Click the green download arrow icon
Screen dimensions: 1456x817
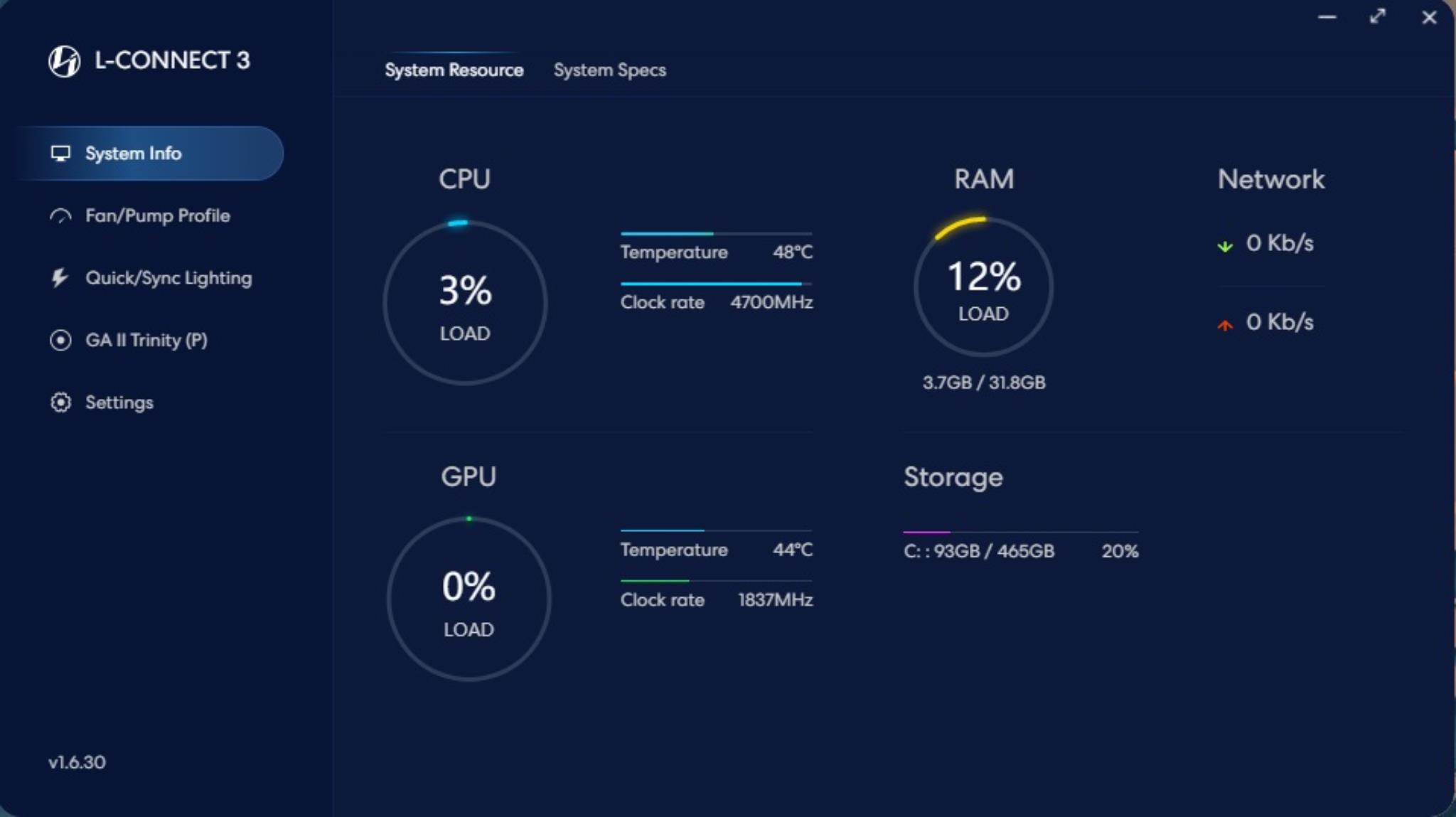point(1224,247)
